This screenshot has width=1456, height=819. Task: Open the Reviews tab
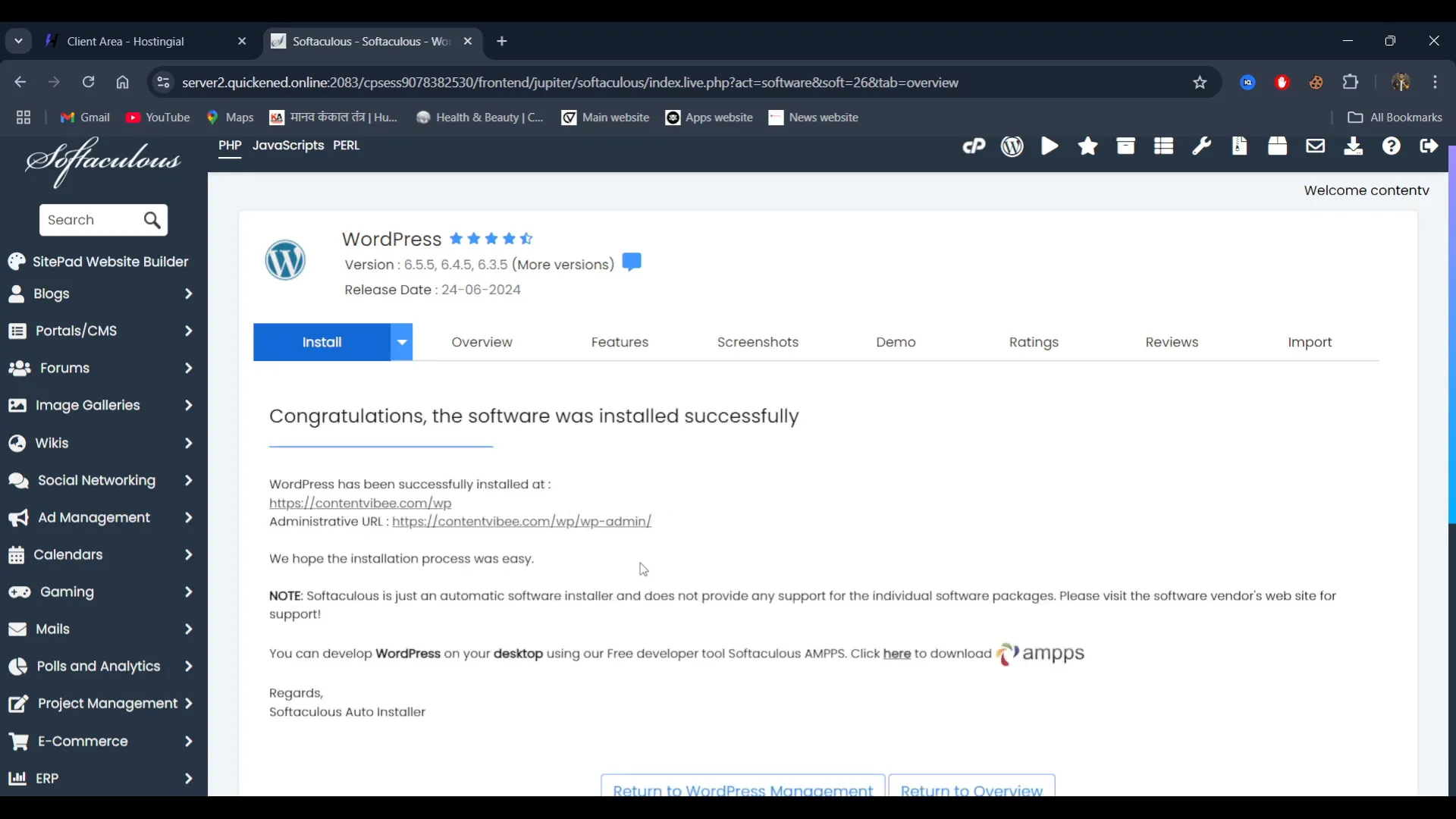[1172, 342]
